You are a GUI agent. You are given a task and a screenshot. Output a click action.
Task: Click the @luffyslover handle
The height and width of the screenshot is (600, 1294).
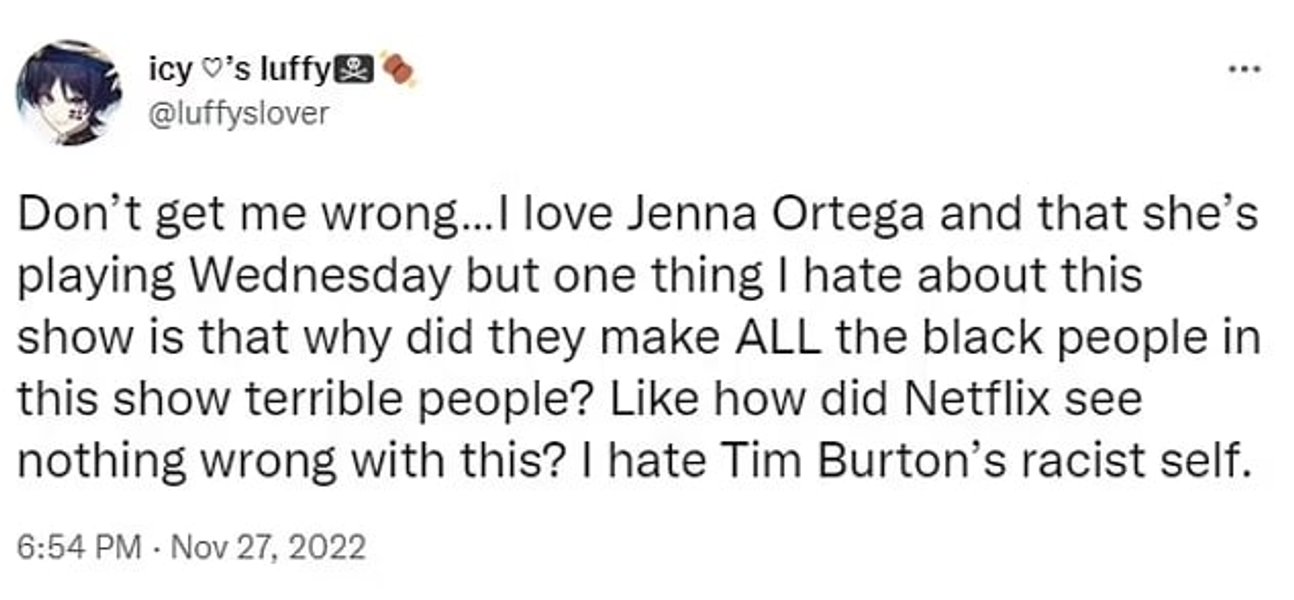click(x=237, y=113)
